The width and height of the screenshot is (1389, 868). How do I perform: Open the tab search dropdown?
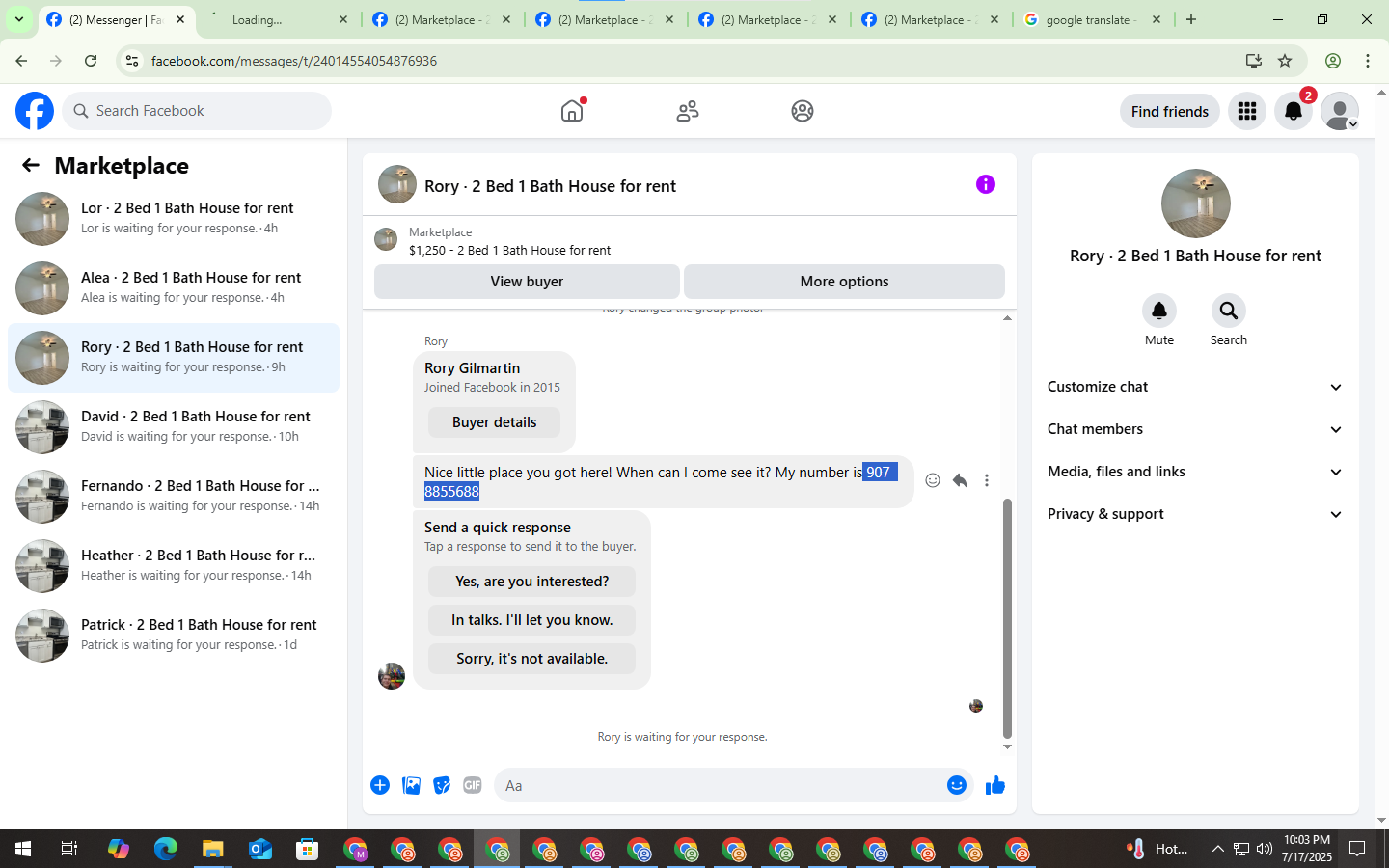tap(19, 19)
